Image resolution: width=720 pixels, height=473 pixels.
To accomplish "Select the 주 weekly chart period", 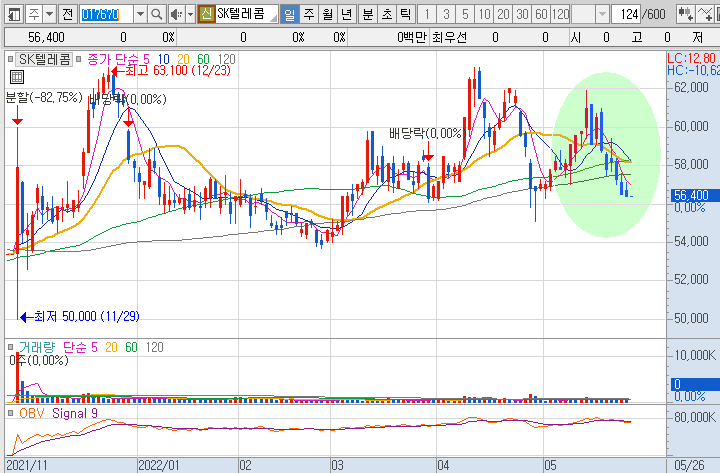I will 309,15.
